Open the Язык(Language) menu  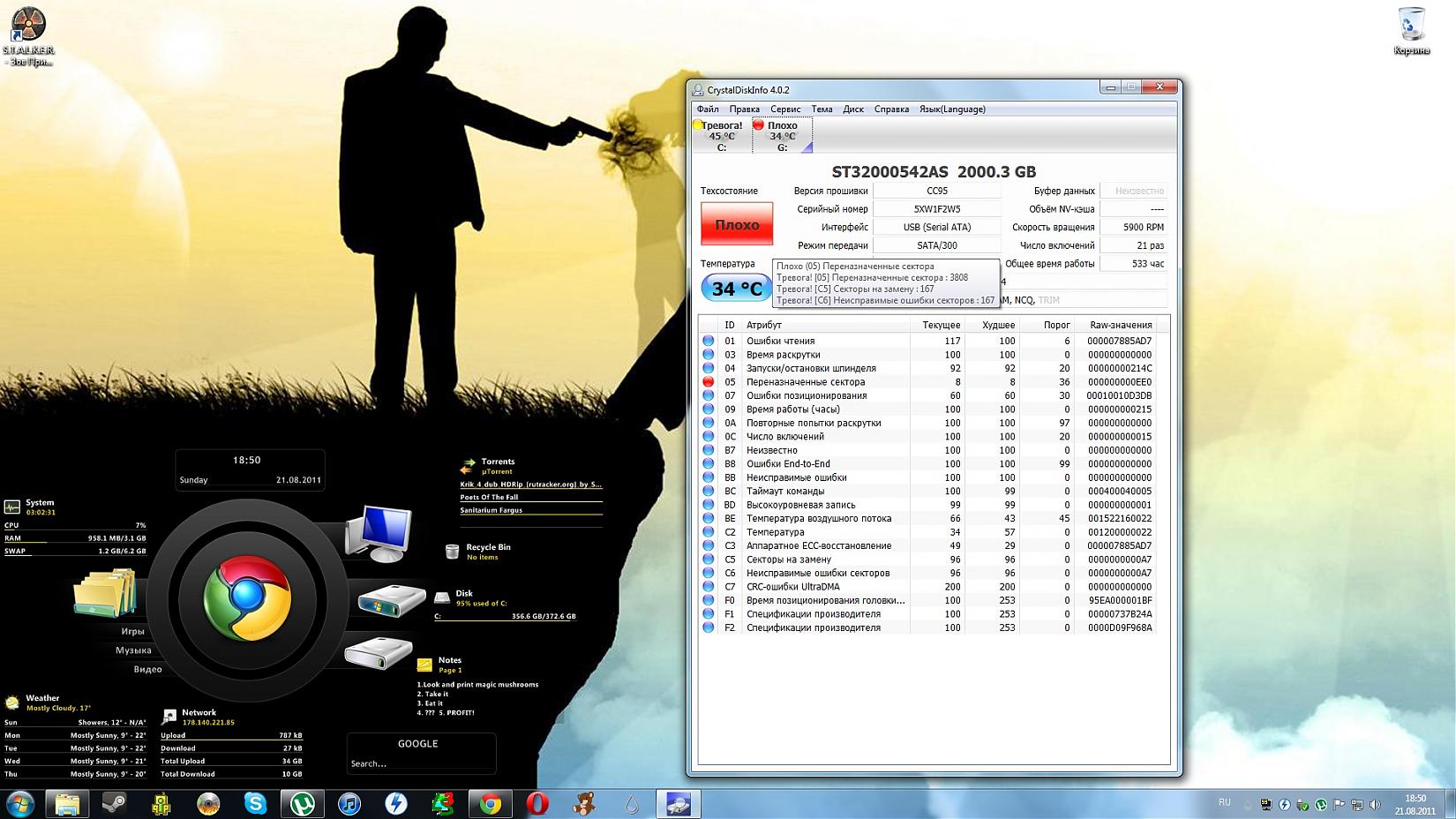(952, 109)
